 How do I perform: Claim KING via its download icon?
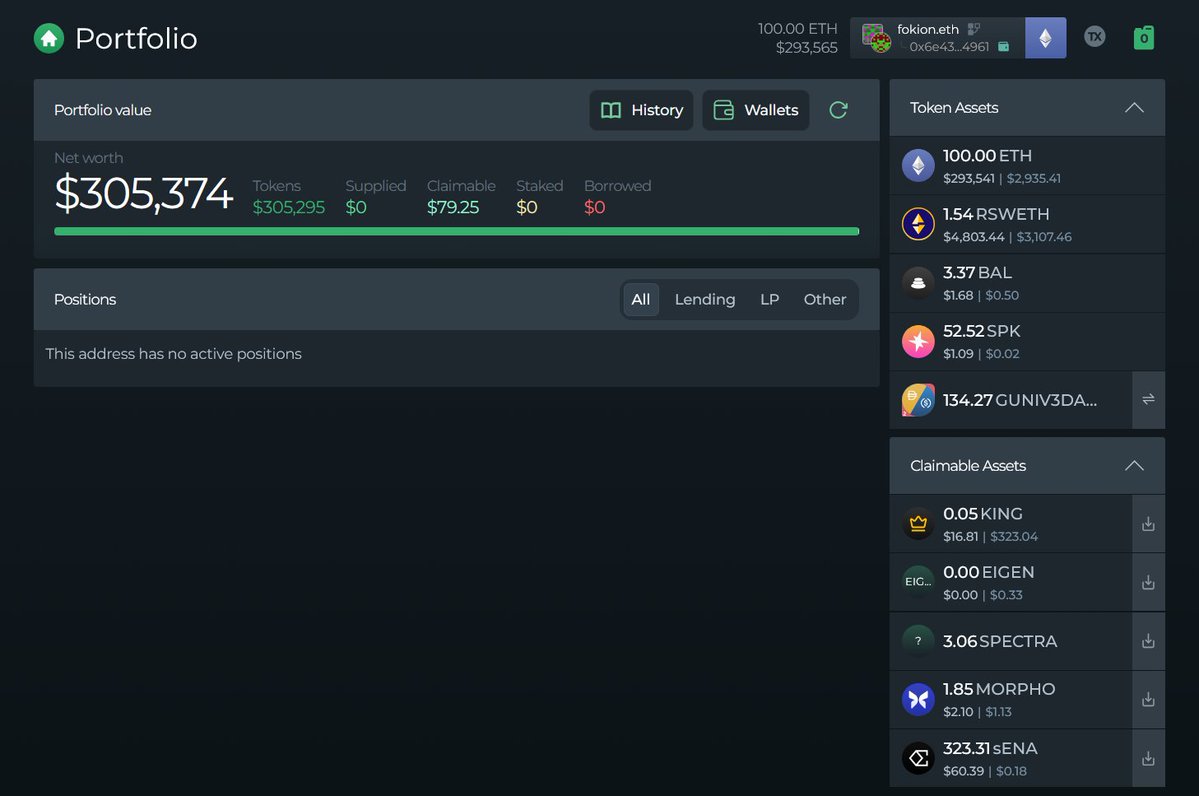pyautogui.click(x=1148, y=524)
